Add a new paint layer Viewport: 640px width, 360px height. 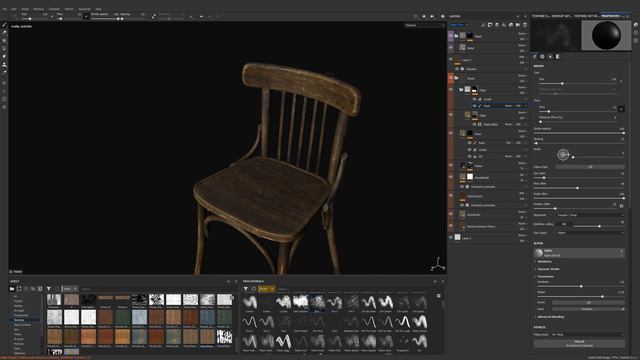coord(497,25)
